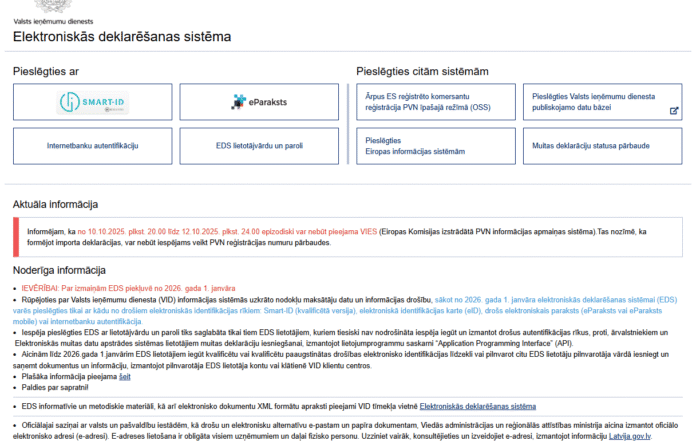Open Muitas deklarāciju statusa pārbaude
Image resolution: width=700 pixels, height=441 pixels.
(602, 146)
